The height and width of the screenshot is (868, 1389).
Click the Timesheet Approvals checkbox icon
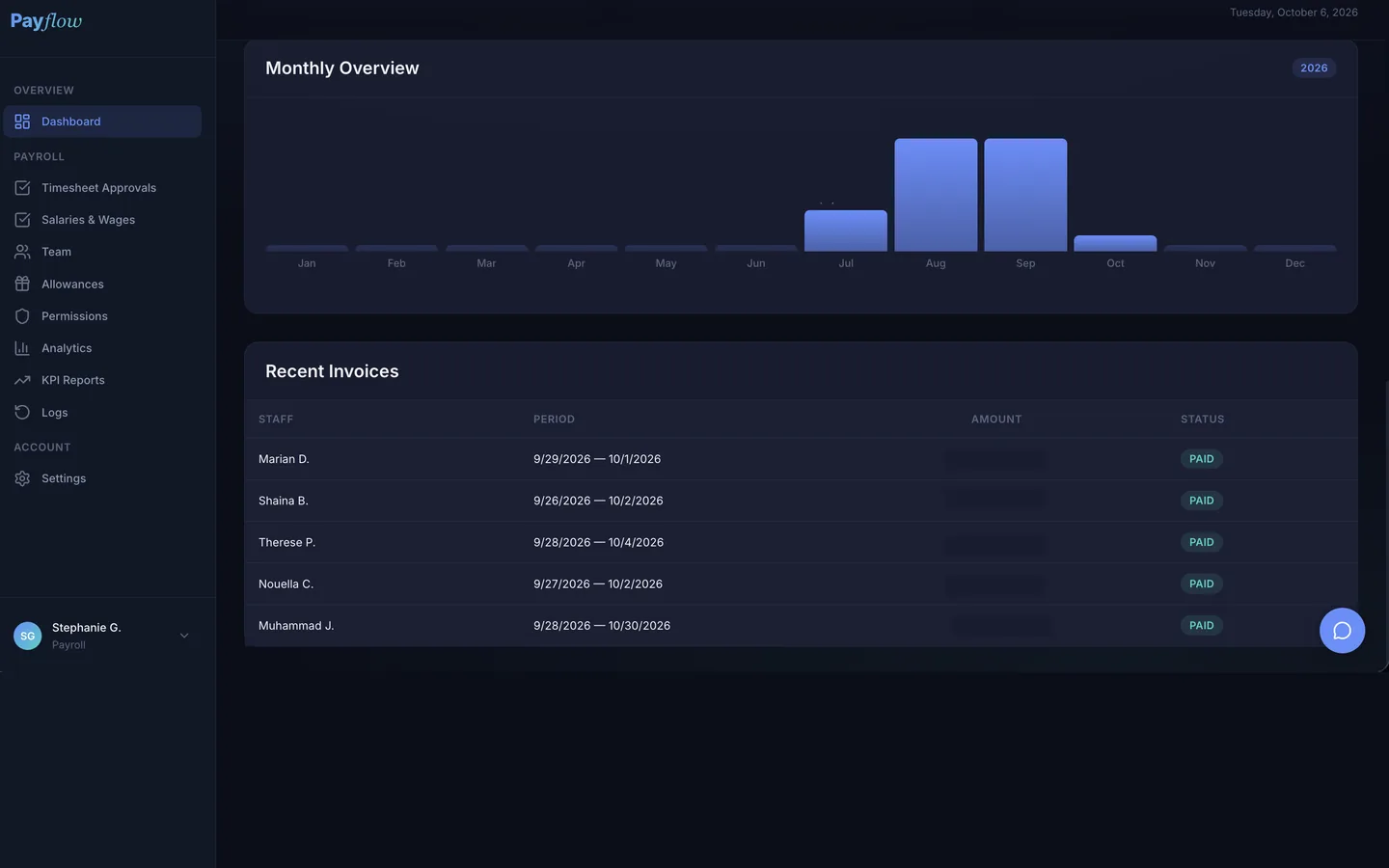point(22,188)
